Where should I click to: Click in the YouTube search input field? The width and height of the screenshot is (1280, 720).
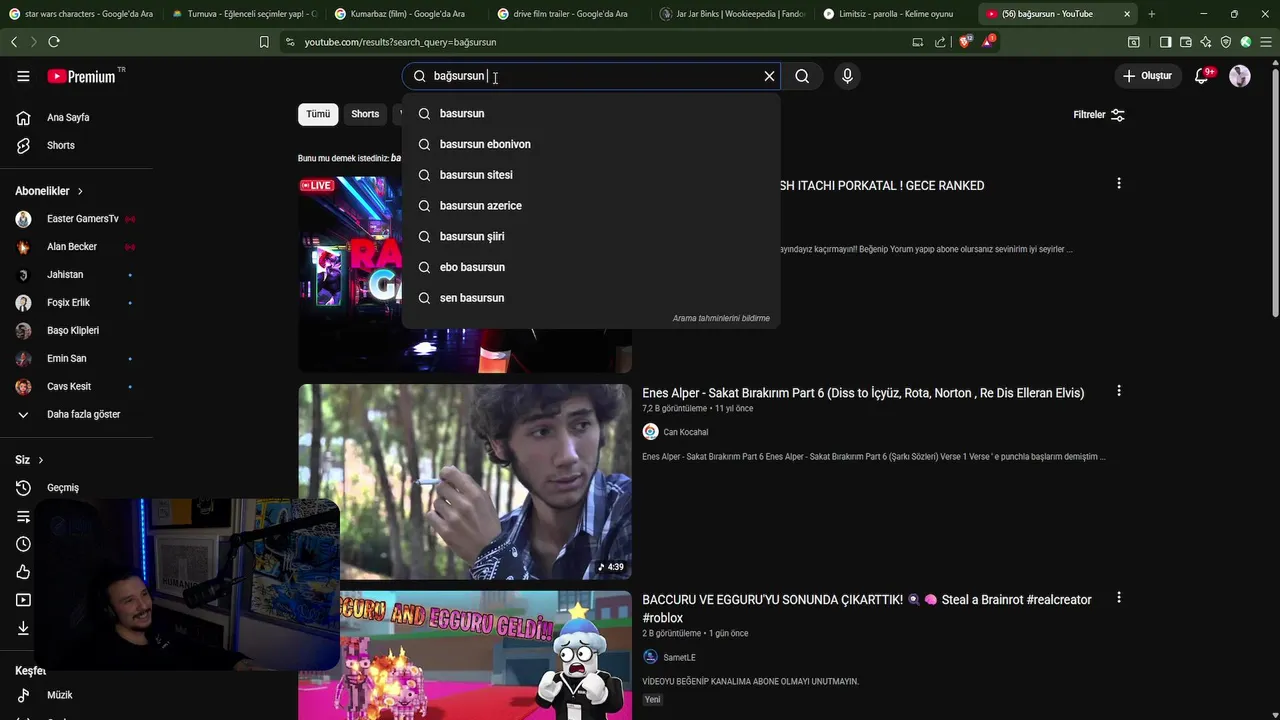click(590, 76)
